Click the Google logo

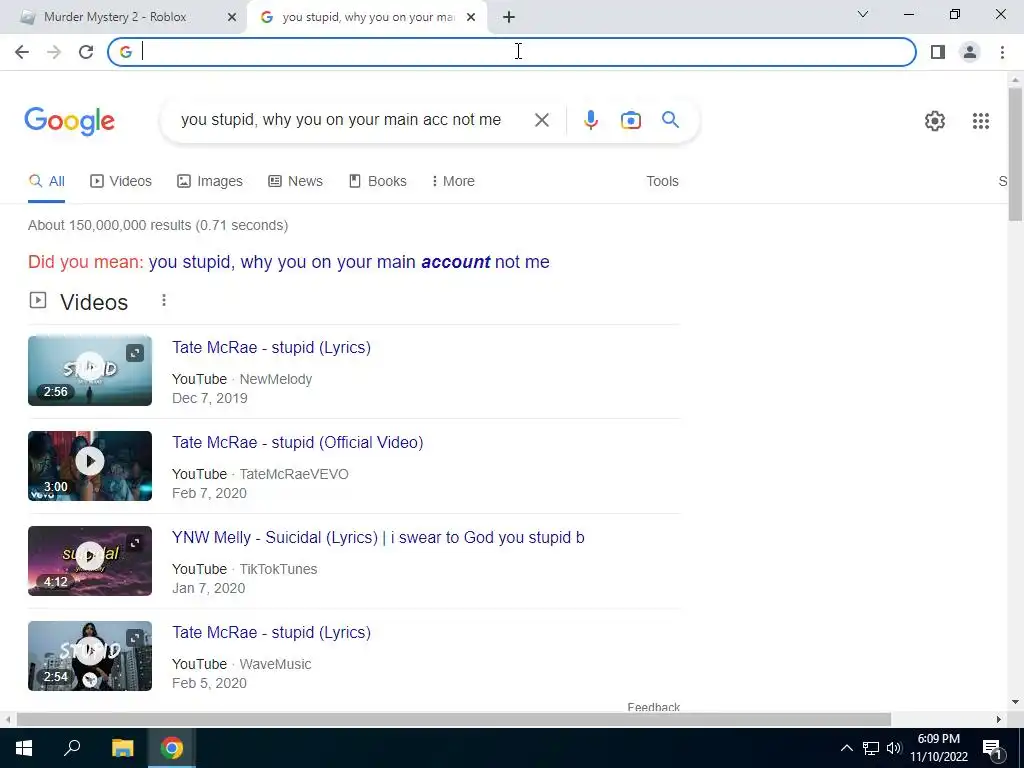pos(69,121)
